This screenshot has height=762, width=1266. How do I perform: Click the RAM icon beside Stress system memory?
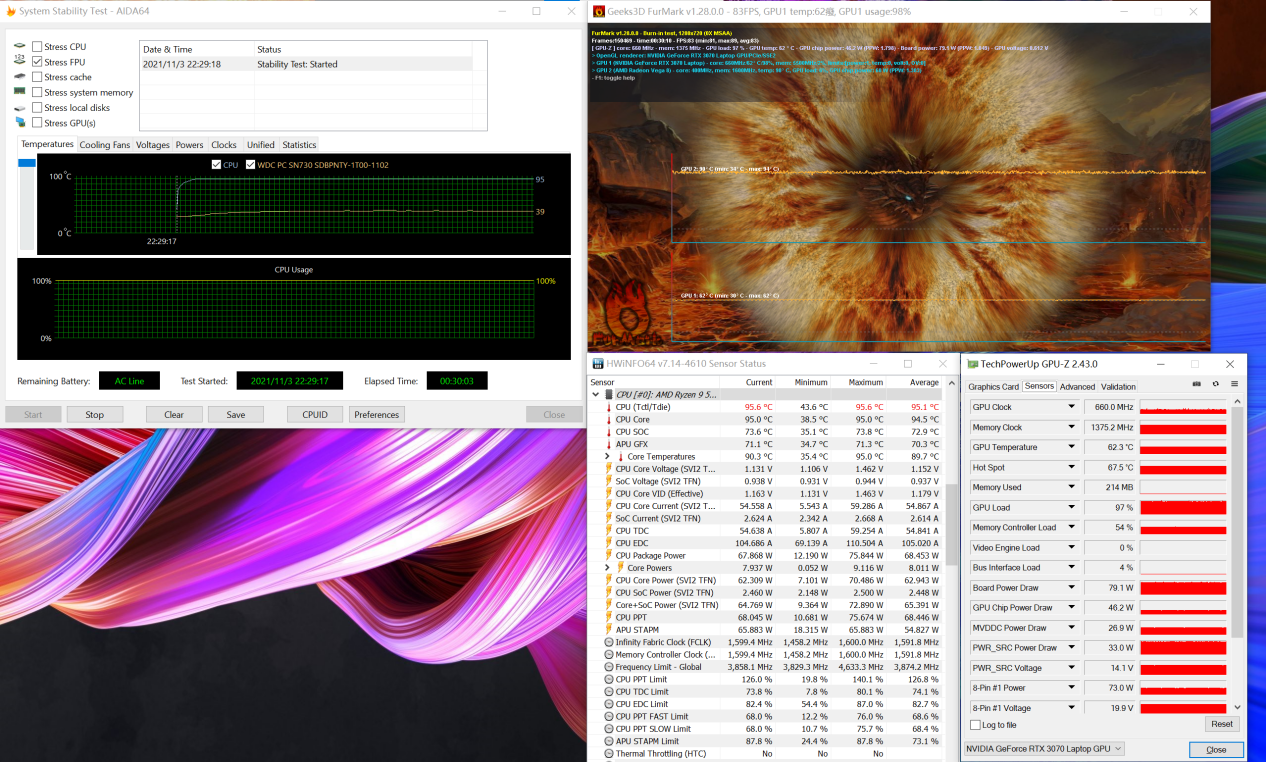click(x=20, y=92)
